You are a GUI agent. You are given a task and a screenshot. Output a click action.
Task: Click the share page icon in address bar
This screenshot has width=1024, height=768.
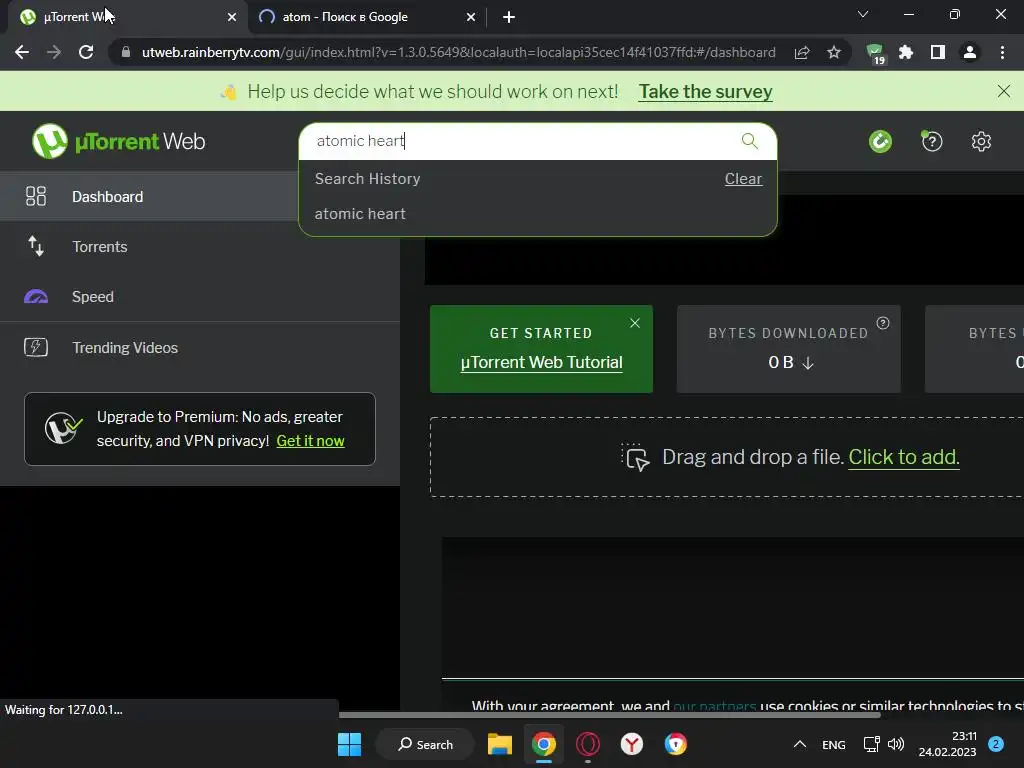point(802,52)
